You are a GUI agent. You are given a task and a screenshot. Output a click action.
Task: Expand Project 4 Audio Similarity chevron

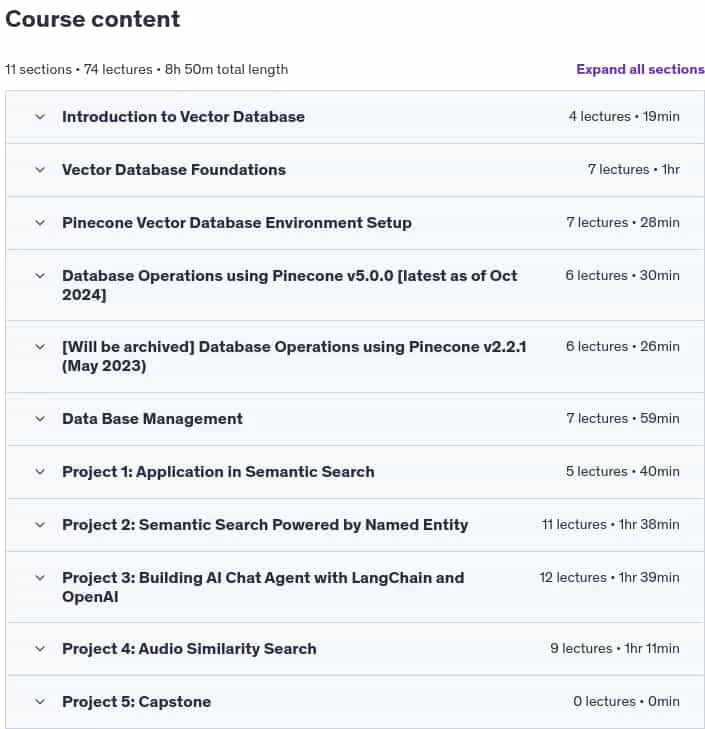coord(40,649)
